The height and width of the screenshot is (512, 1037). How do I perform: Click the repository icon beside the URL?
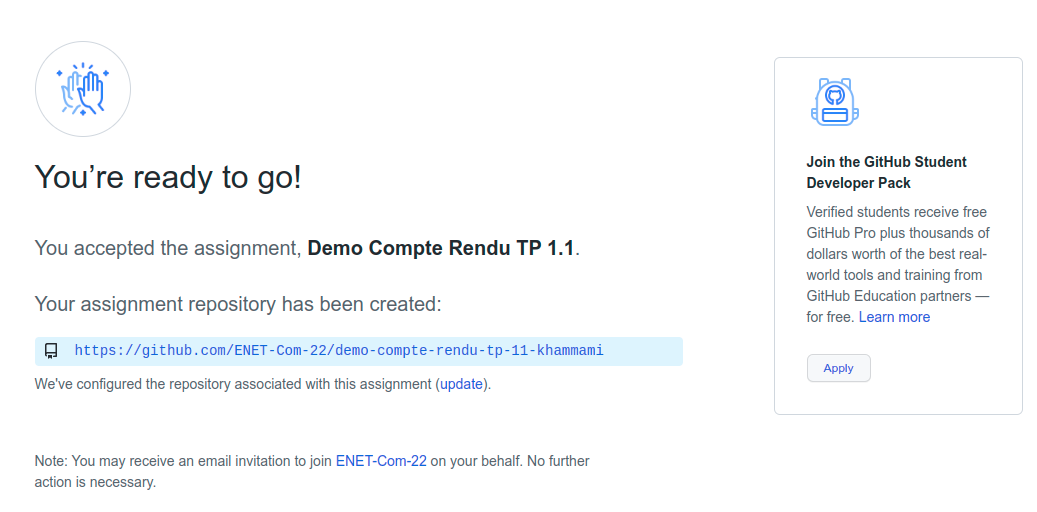point(52,351)
